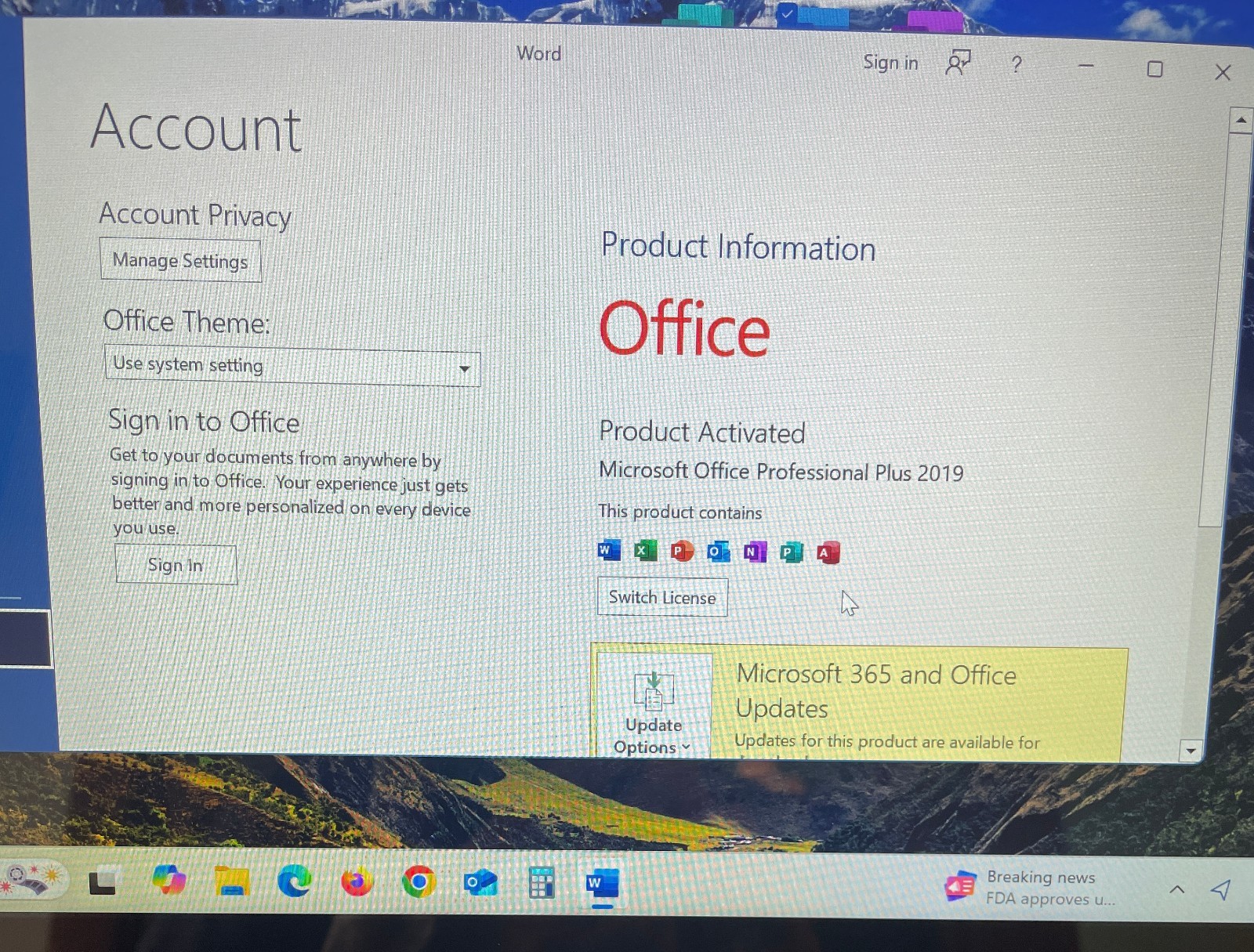Click the Access icon under This product contains
This screenshot has width=1254, height=952.
pyautogui.click(x=828, y=553)
